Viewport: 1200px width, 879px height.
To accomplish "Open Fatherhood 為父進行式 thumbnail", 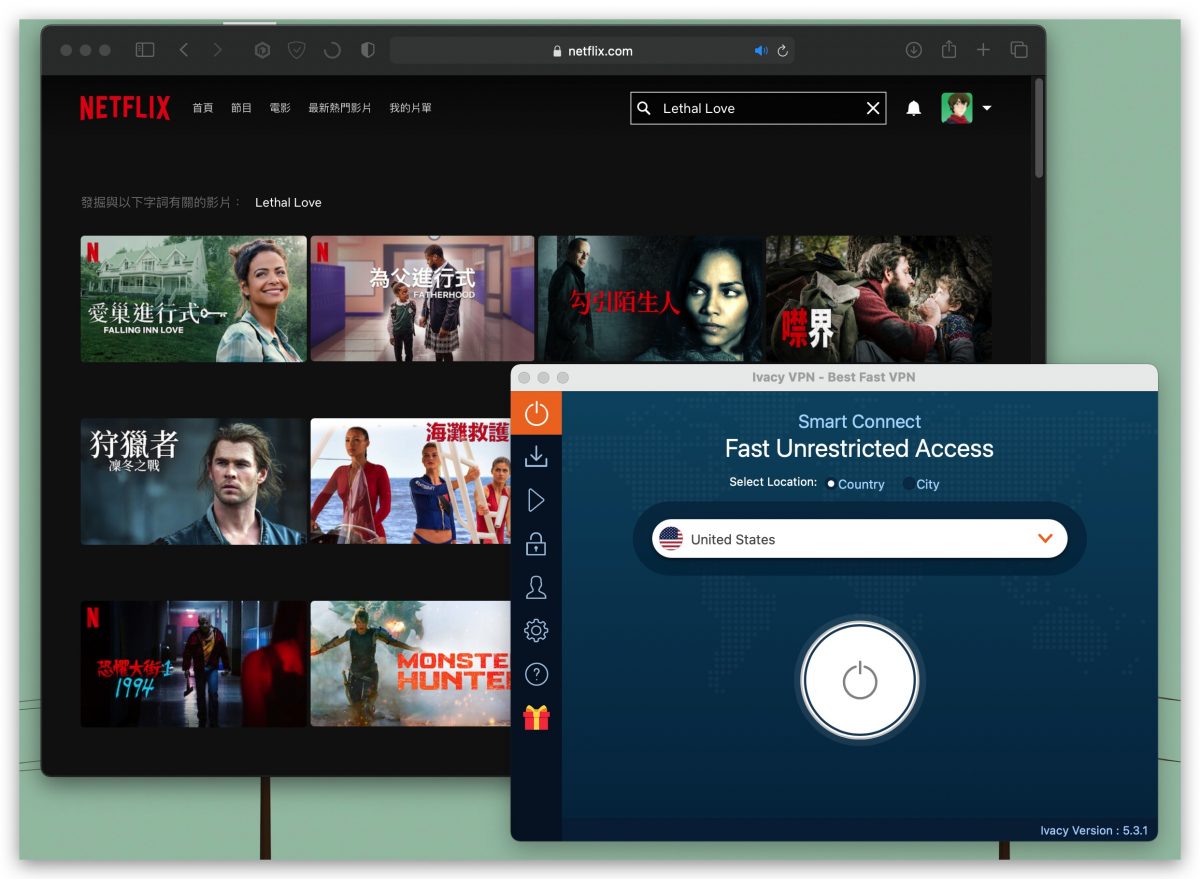I will [x=422, y=299].
